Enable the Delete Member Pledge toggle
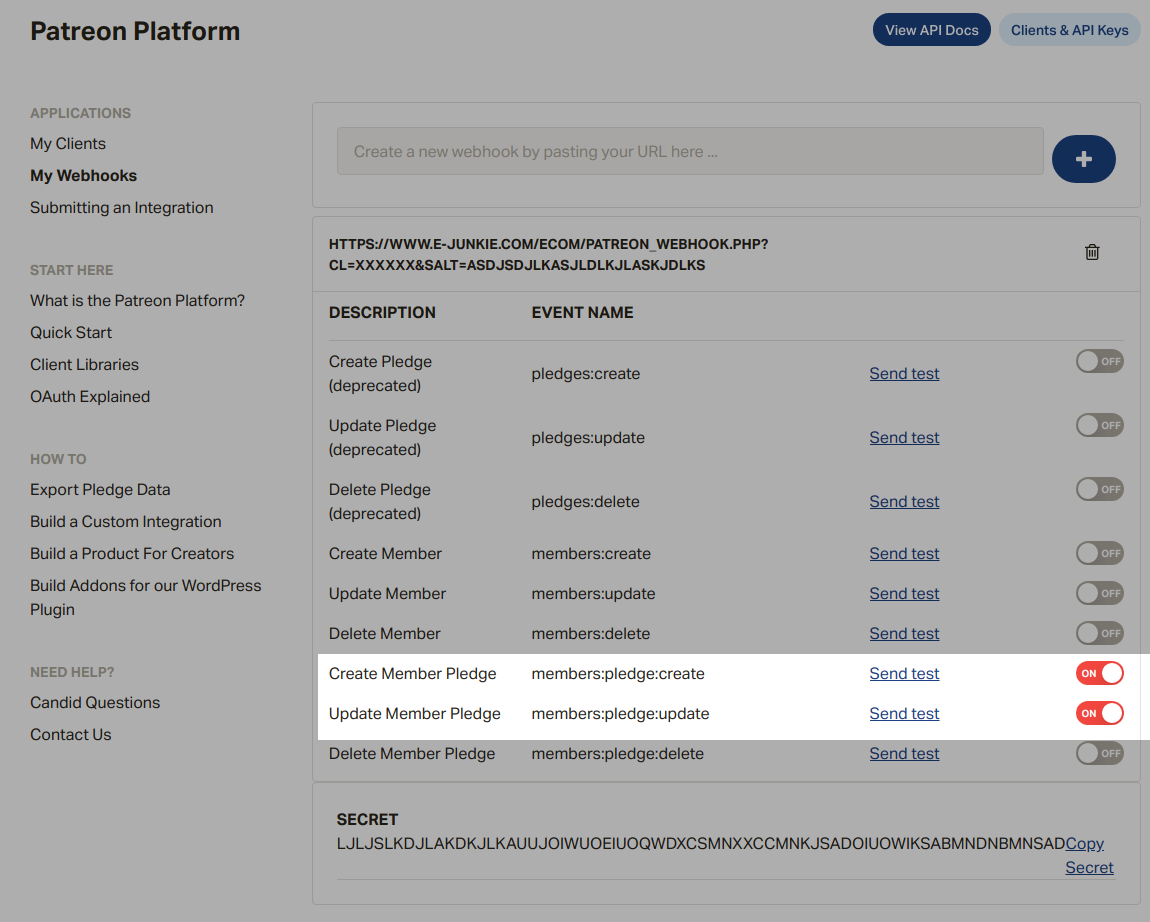The height and width of the screenshot is (922, 1150). click(x=1099, y=753)
